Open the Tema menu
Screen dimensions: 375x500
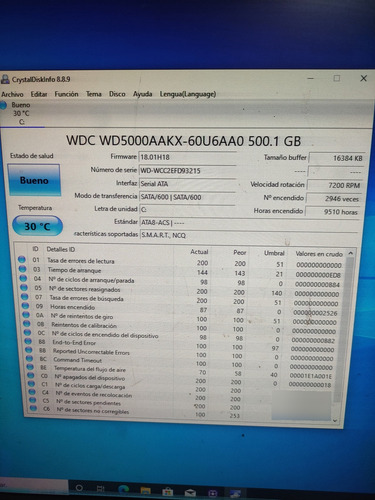94,94
